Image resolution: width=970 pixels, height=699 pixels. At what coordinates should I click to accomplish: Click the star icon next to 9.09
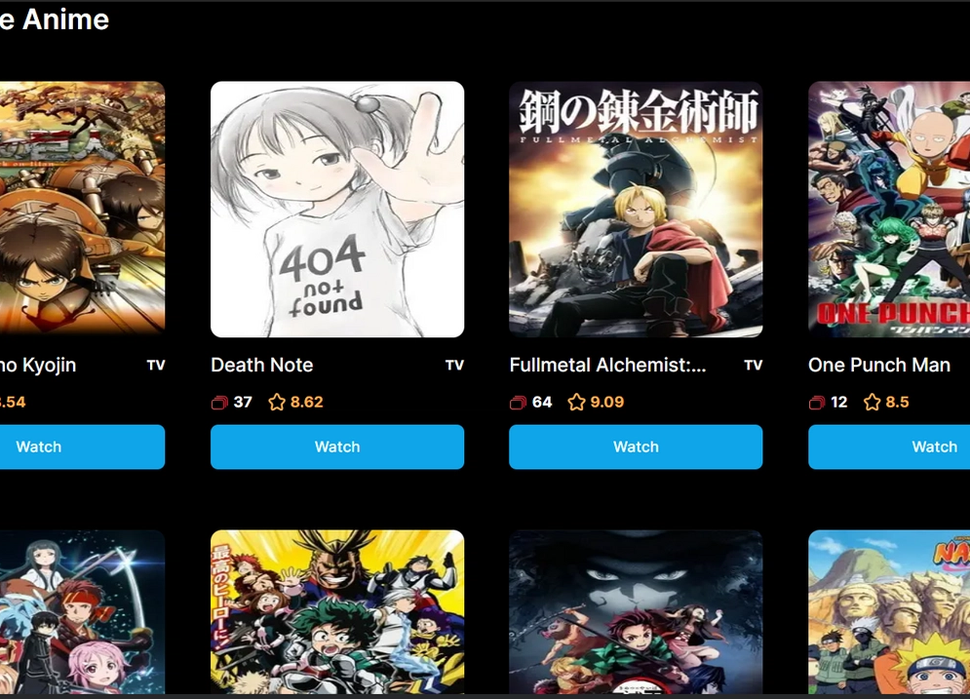576,402
